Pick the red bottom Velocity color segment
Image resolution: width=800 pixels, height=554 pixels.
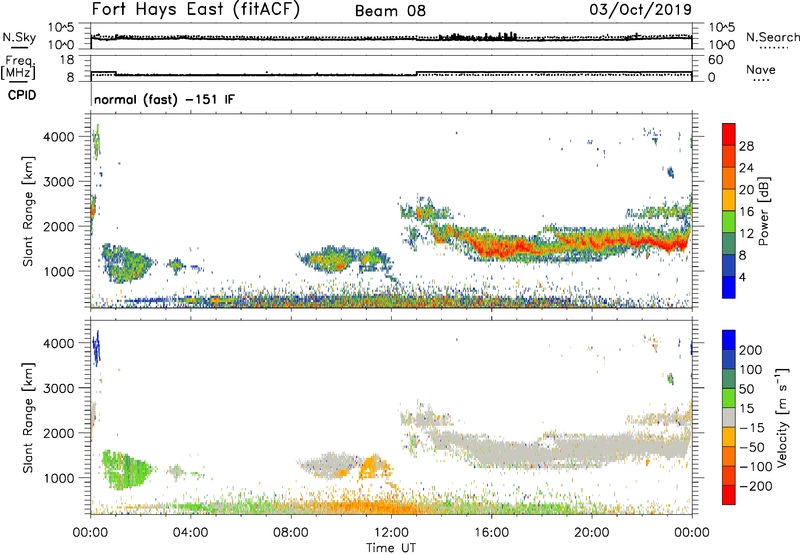tap(729, 495)
